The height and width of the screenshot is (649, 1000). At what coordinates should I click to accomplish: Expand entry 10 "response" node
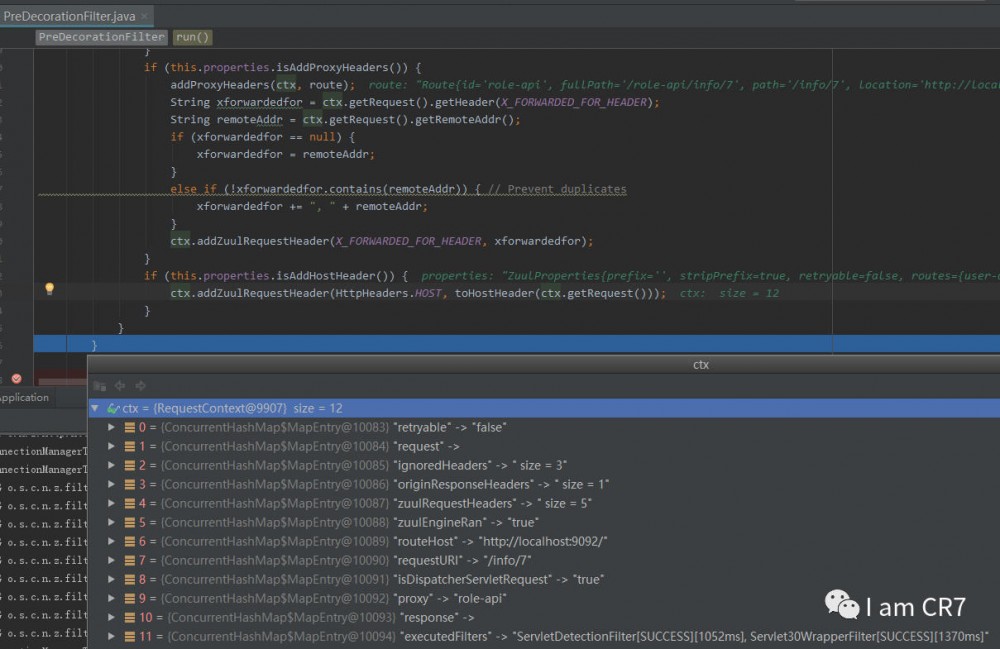pos(112,617)
